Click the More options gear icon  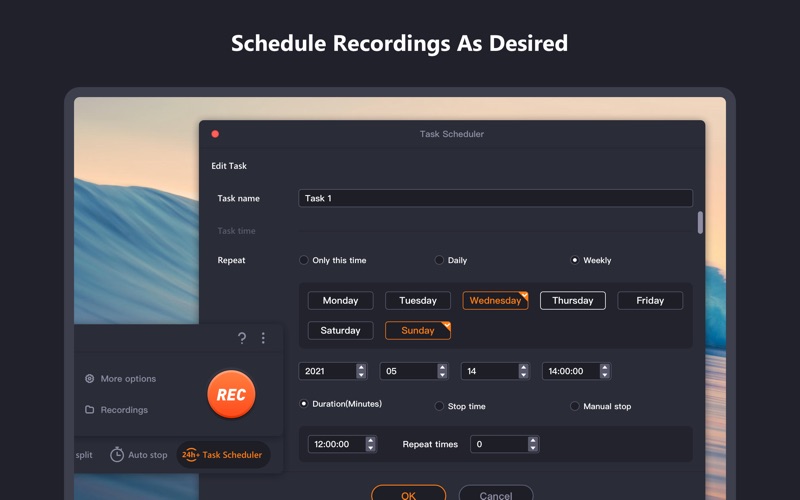click(x=90, y=379)
